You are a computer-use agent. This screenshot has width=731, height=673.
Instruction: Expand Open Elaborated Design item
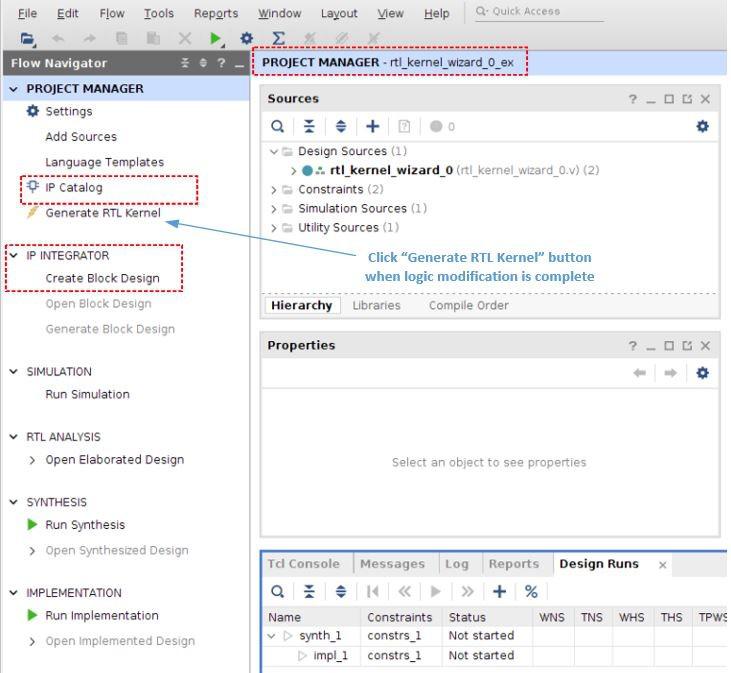coord(32,460)
